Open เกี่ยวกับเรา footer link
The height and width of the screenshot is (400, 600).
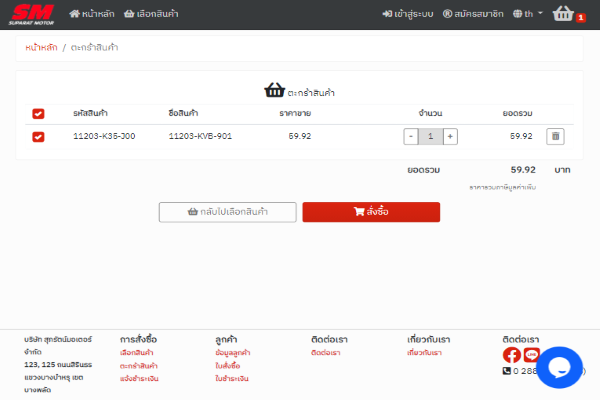coord(424,353)
